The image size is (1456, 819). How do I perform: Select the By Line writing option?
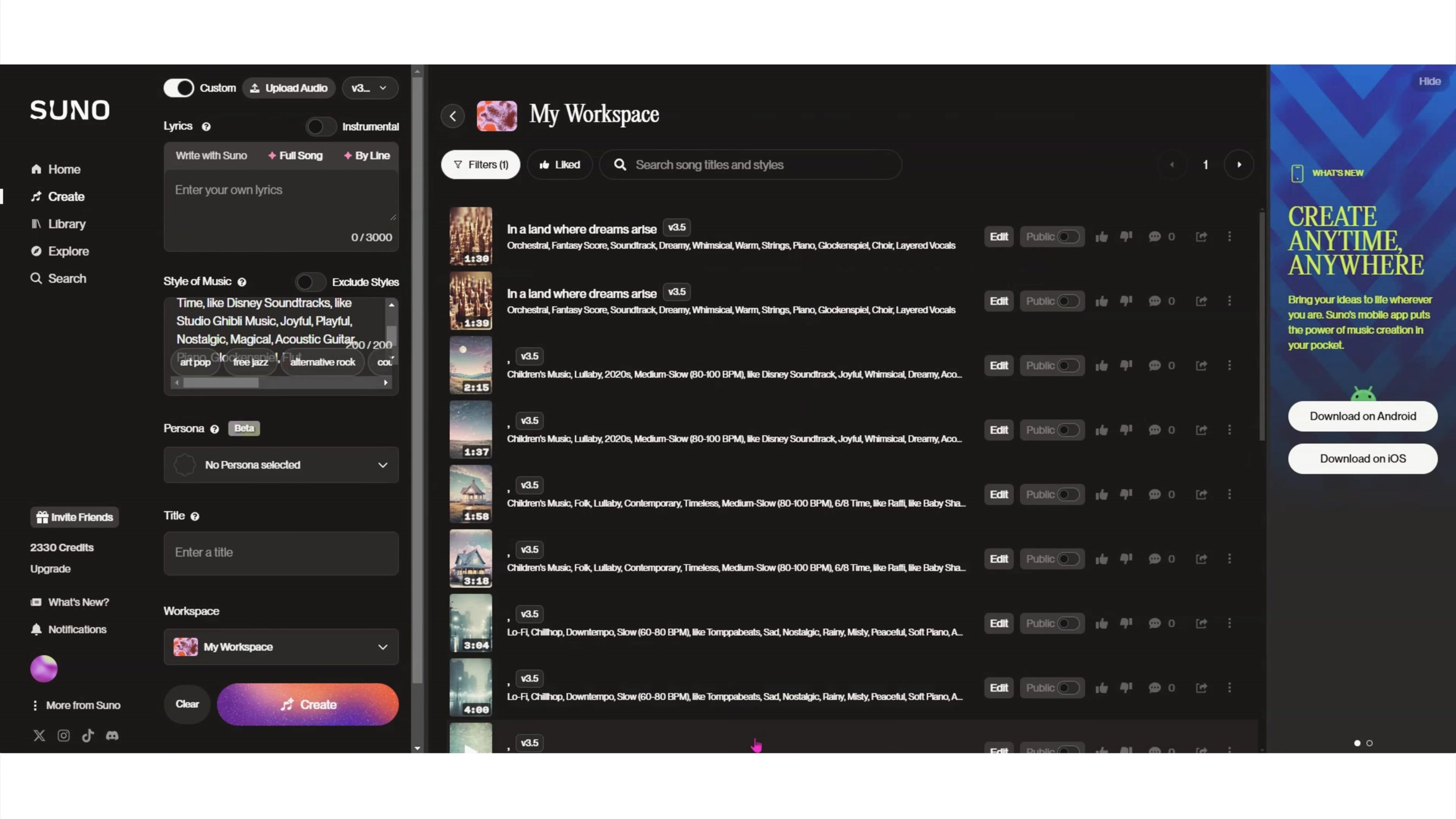click(367, 156)
